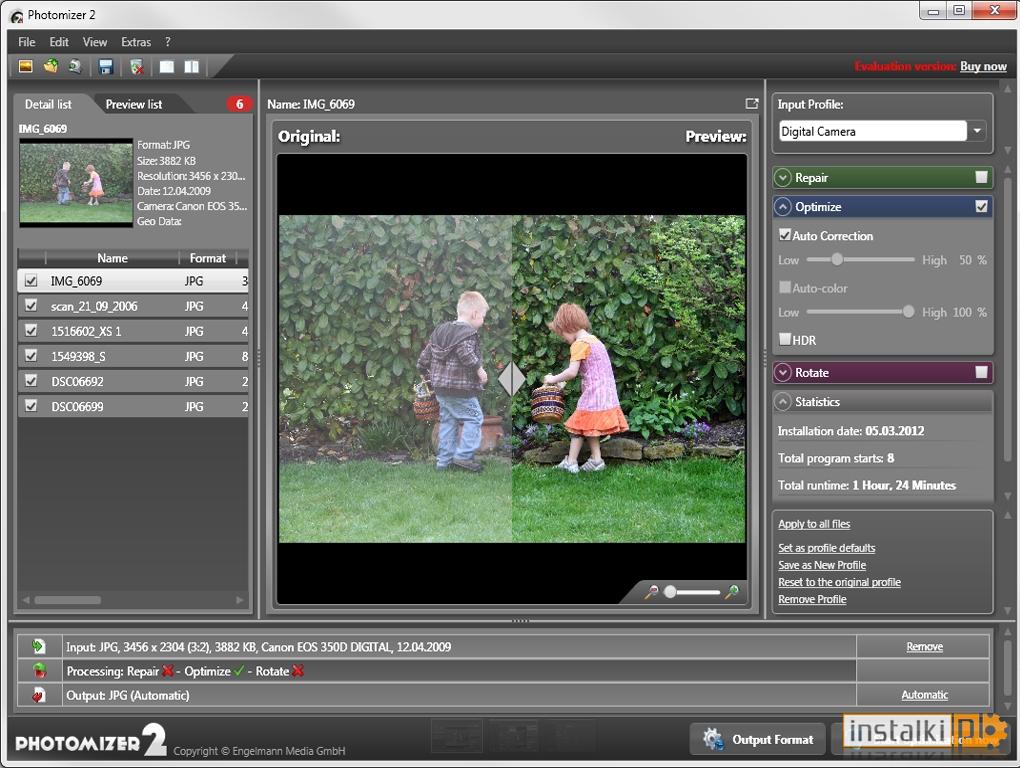Click Set as profile defaults

coord(826,548)
